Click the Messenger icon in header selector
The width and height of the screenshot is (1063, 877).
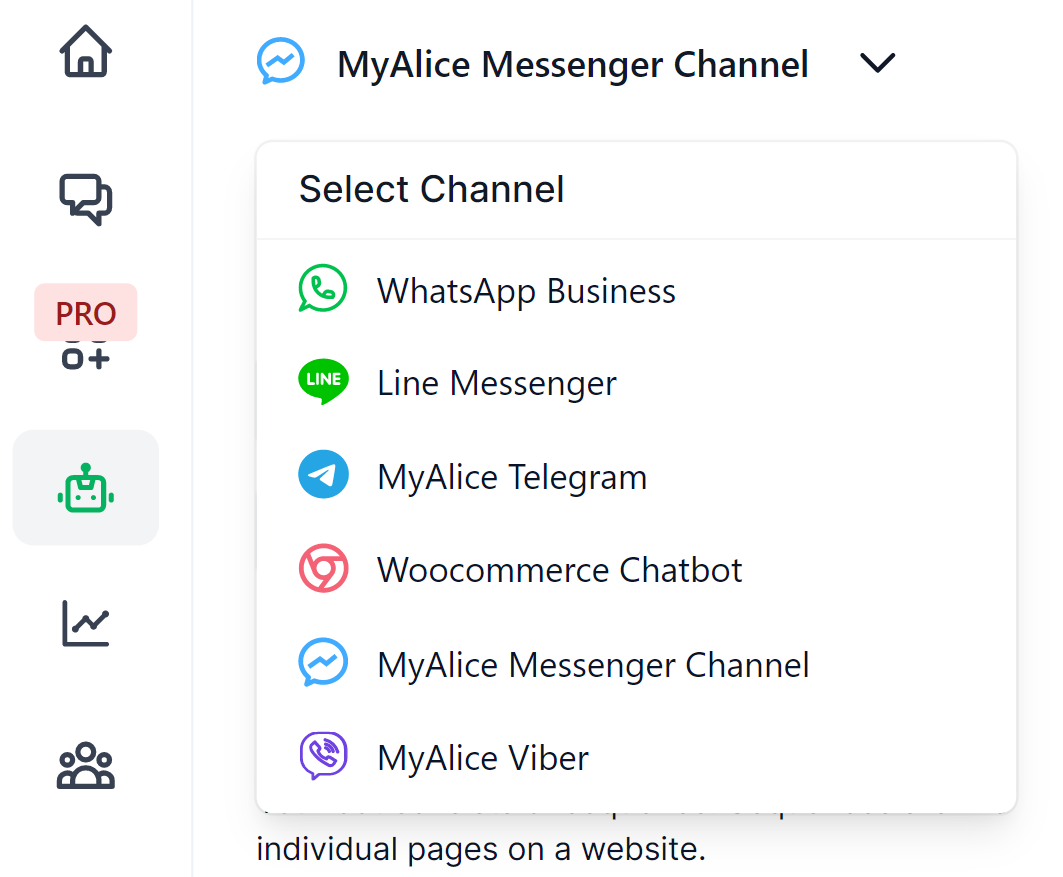[280, 62]
